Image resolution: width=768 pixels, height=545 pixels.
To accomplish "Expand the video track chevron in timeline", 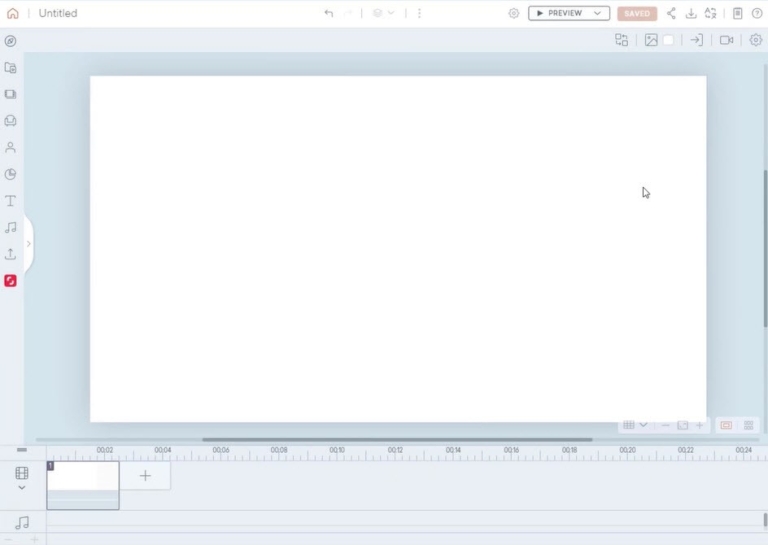I will coord(22,488).
